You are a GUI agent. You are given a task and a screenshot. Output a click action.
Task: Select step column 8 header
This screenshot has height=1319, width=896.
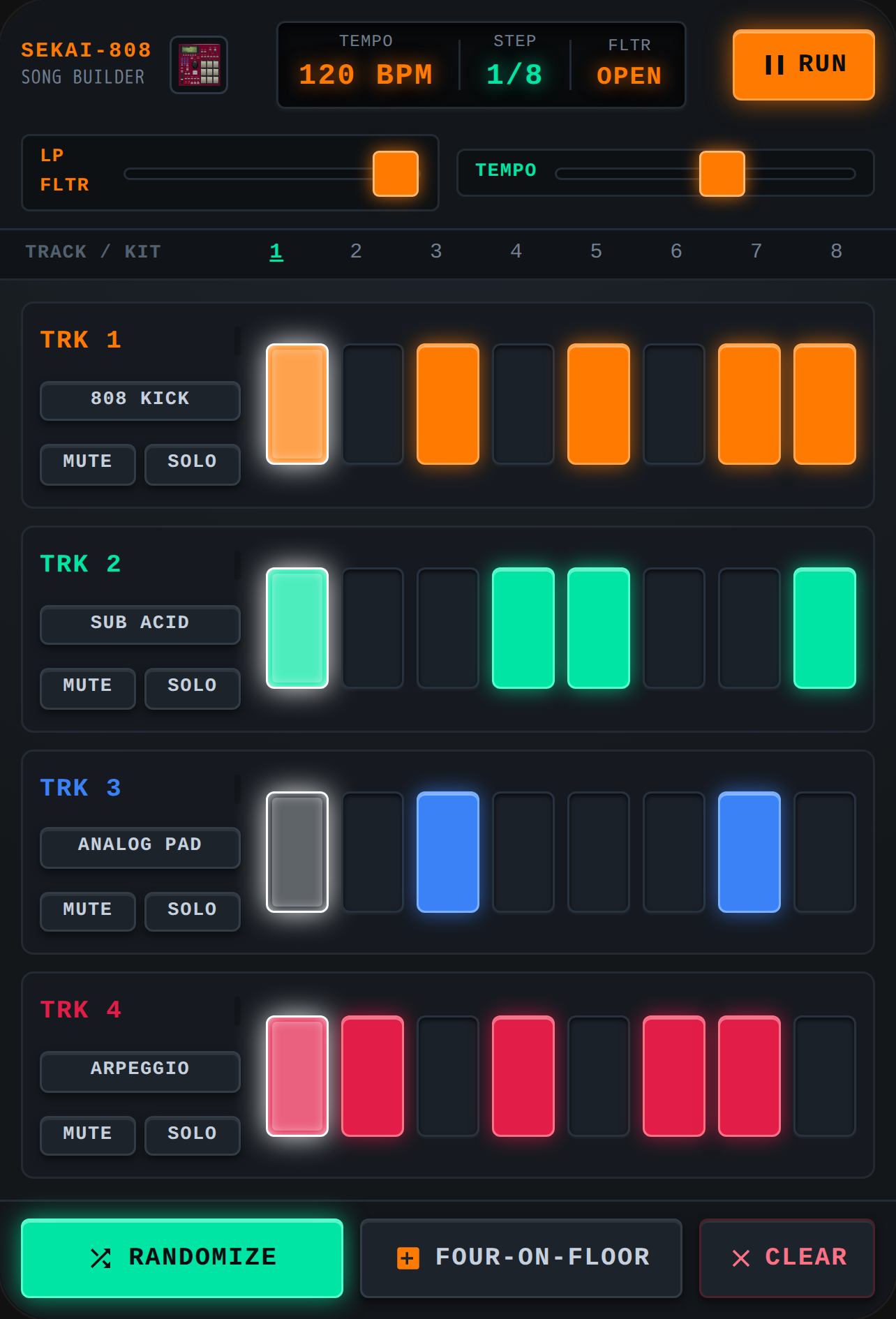click(836, 251)
